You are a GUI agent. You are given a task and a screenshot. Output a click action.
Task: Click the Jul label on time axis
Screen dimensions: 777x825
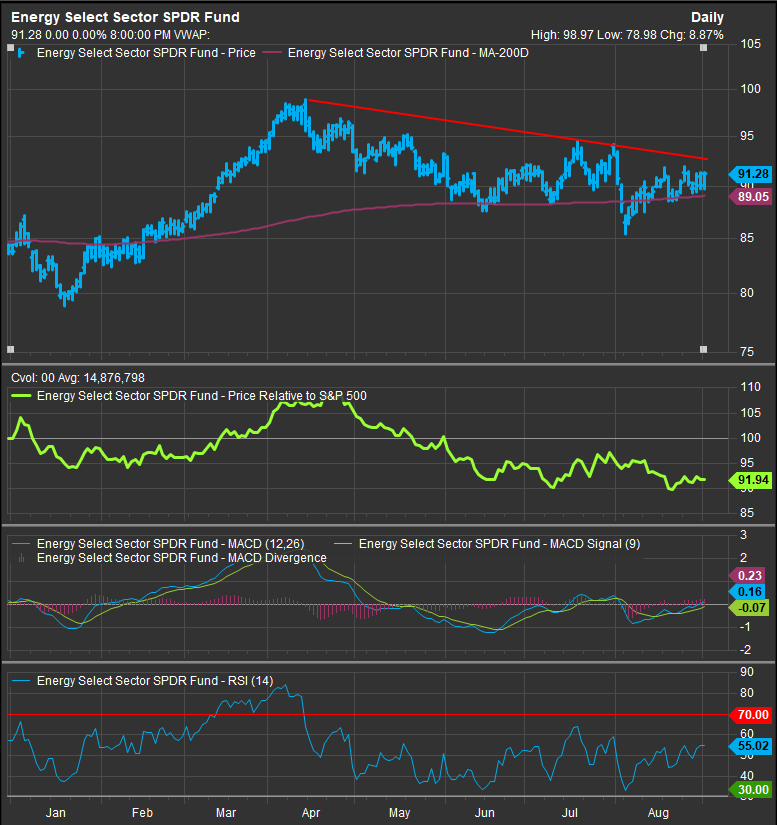(570, 813)
